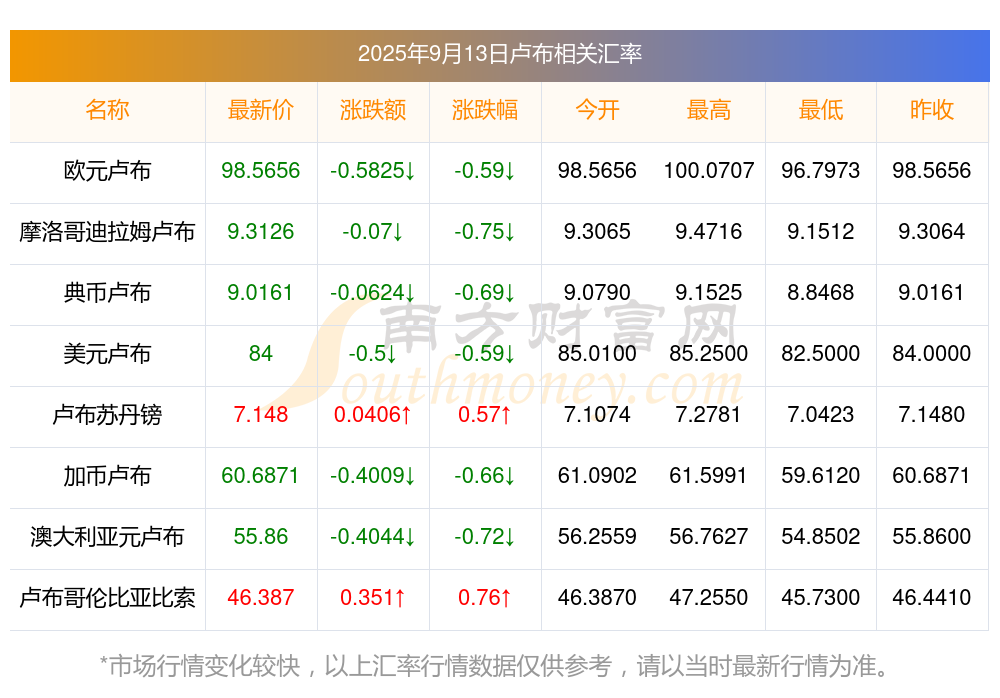This screenshot has height=698, width=1000.
Task: Click the high value 9.4716
Action: point(709,232)
